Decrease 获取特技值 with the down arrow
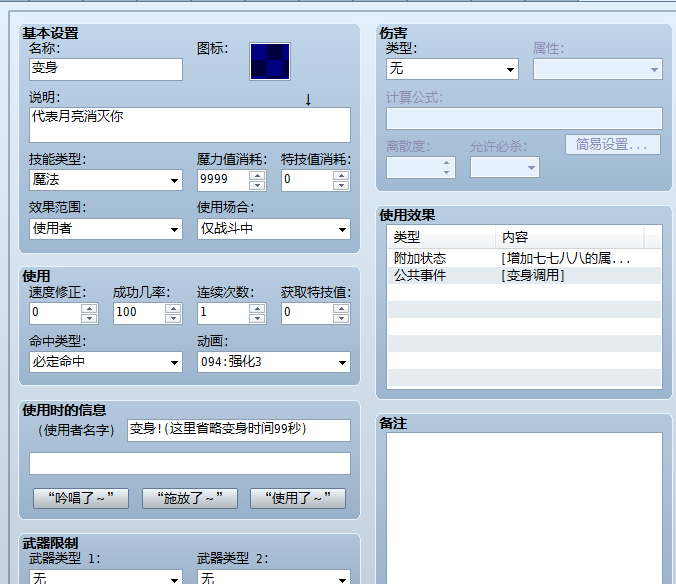 point(341,319)
